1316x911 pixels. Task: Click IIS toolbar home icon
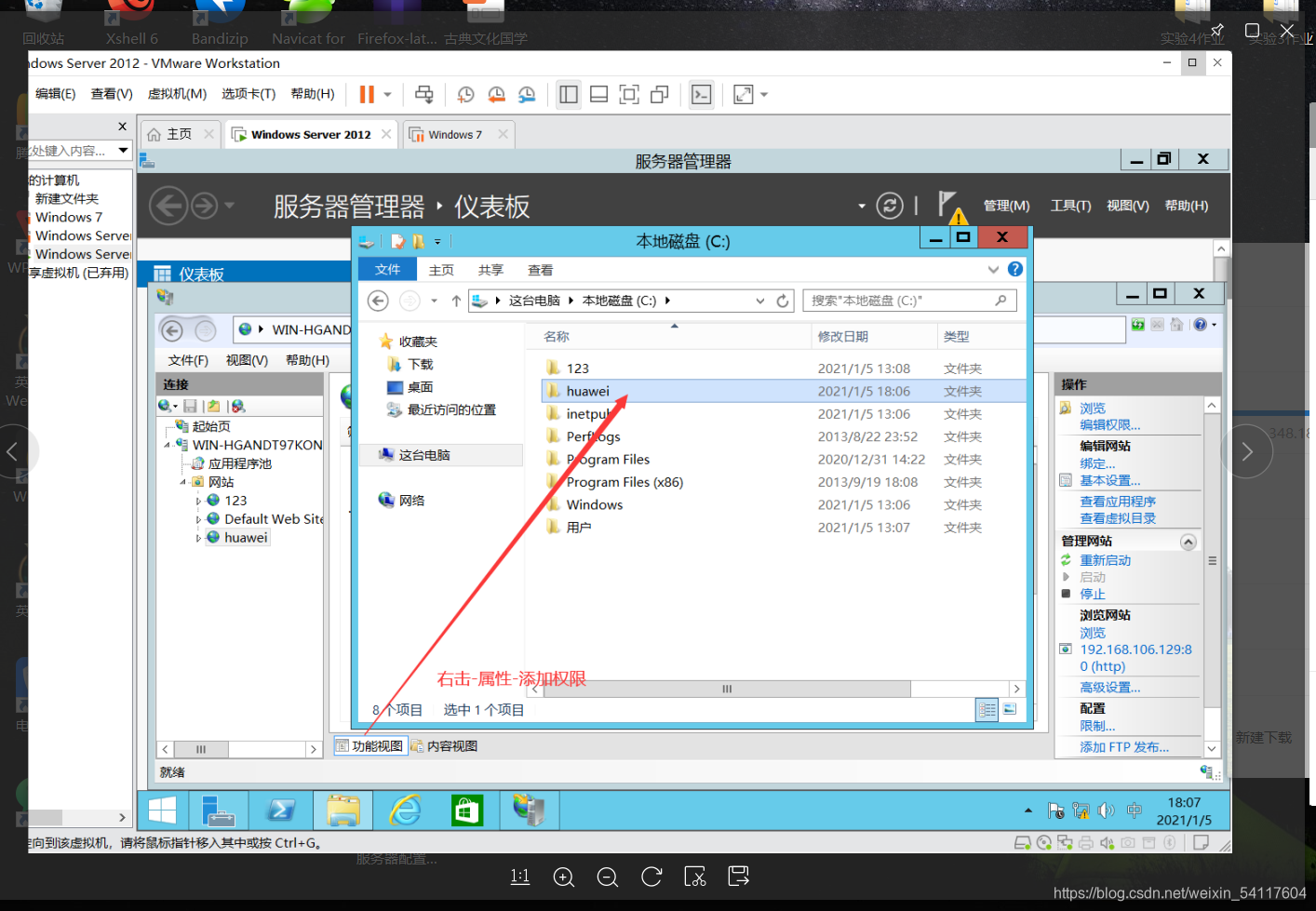1177,325
